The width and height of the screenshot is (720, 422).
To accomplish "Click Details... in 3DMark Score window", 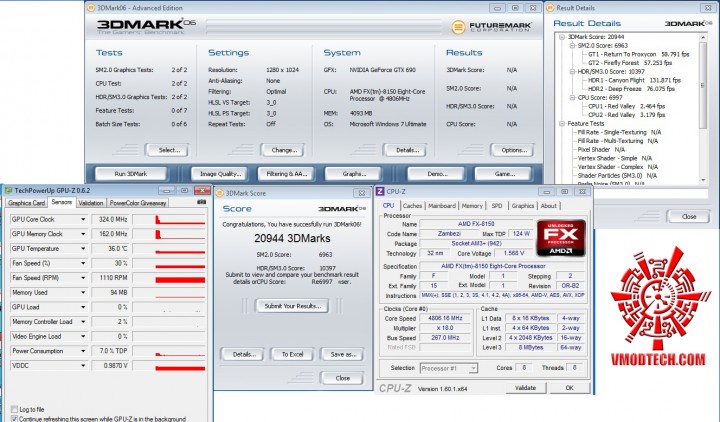I will [243, 354].
